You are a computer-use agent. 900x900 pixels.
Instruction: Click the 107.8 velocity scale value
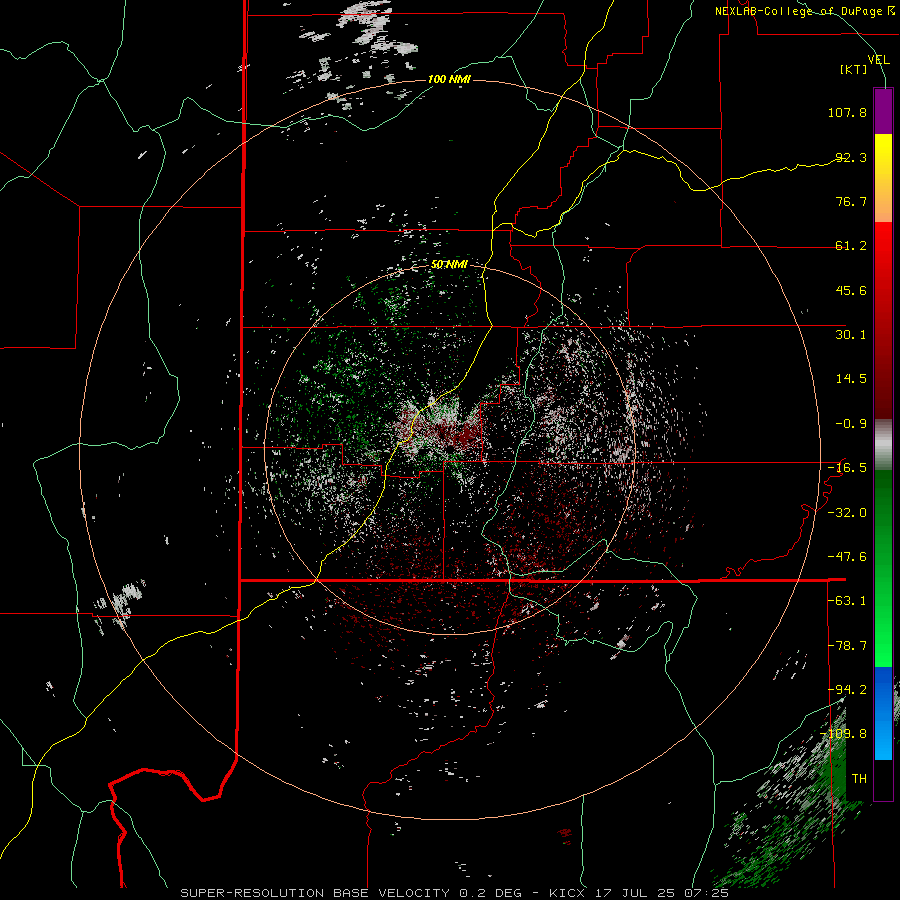tap(847, 112)
